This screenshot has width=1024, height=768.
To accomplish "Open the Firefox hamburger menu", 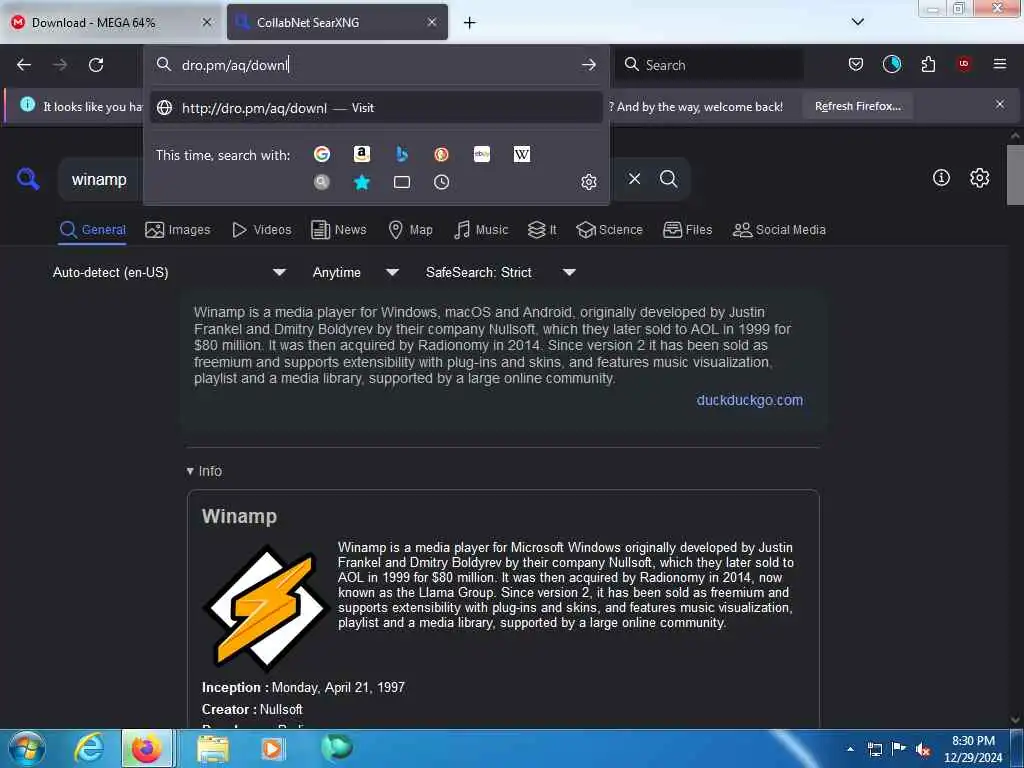I will click(x=1000, y=64).
